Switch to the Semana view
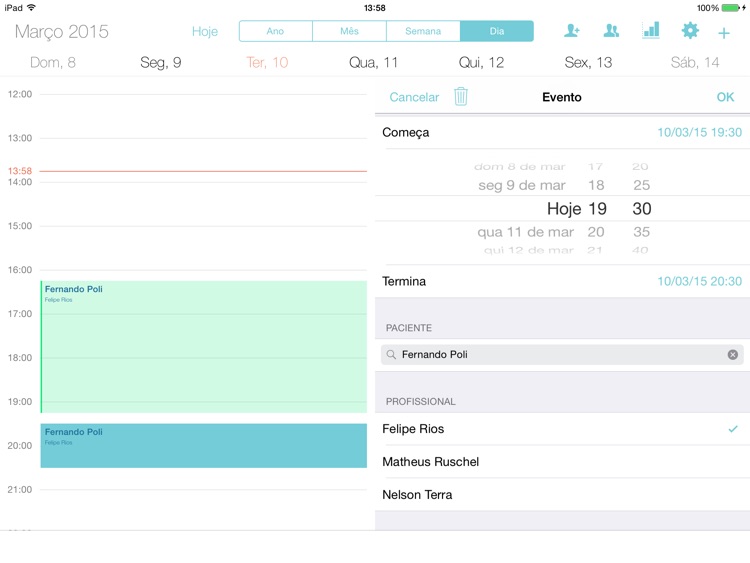The image size is (750, 563). coord(423,31)
